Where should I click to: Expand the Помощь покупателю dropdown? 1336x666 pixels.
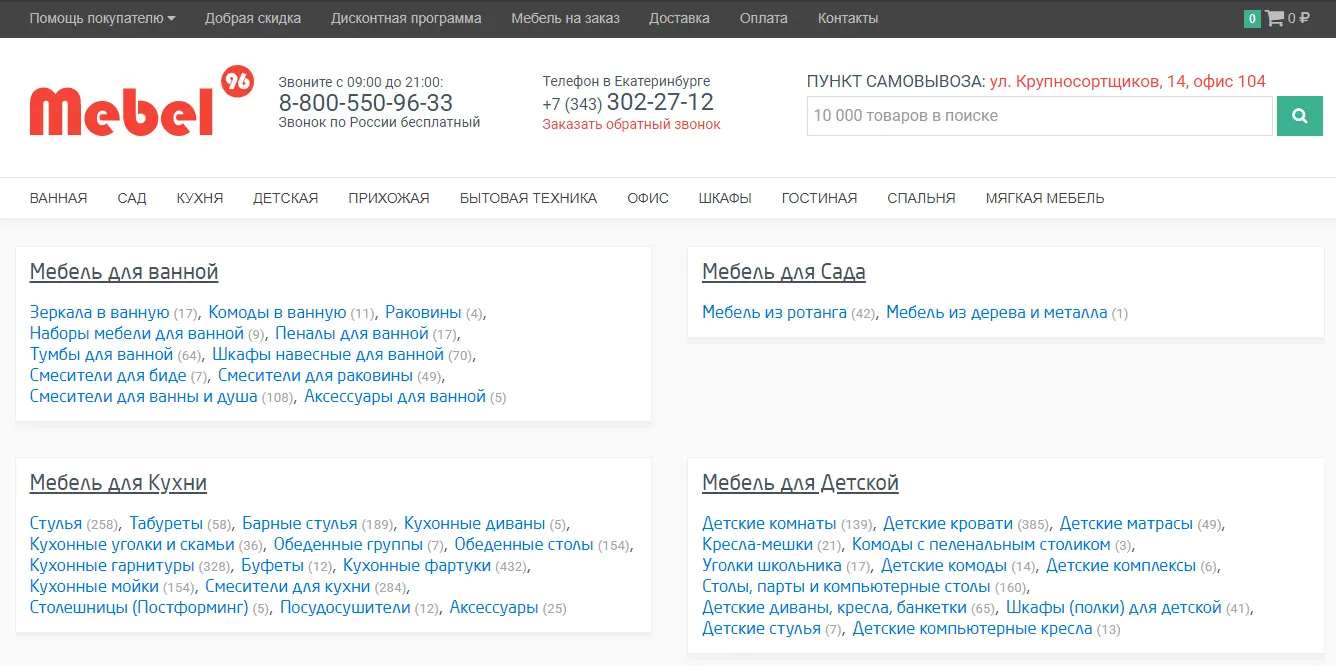click(x=102, y=18)
